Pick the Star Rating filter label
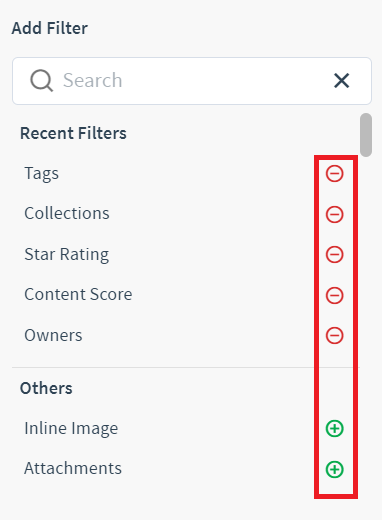Viewport: 383px width, 520px height. [67, 255]
